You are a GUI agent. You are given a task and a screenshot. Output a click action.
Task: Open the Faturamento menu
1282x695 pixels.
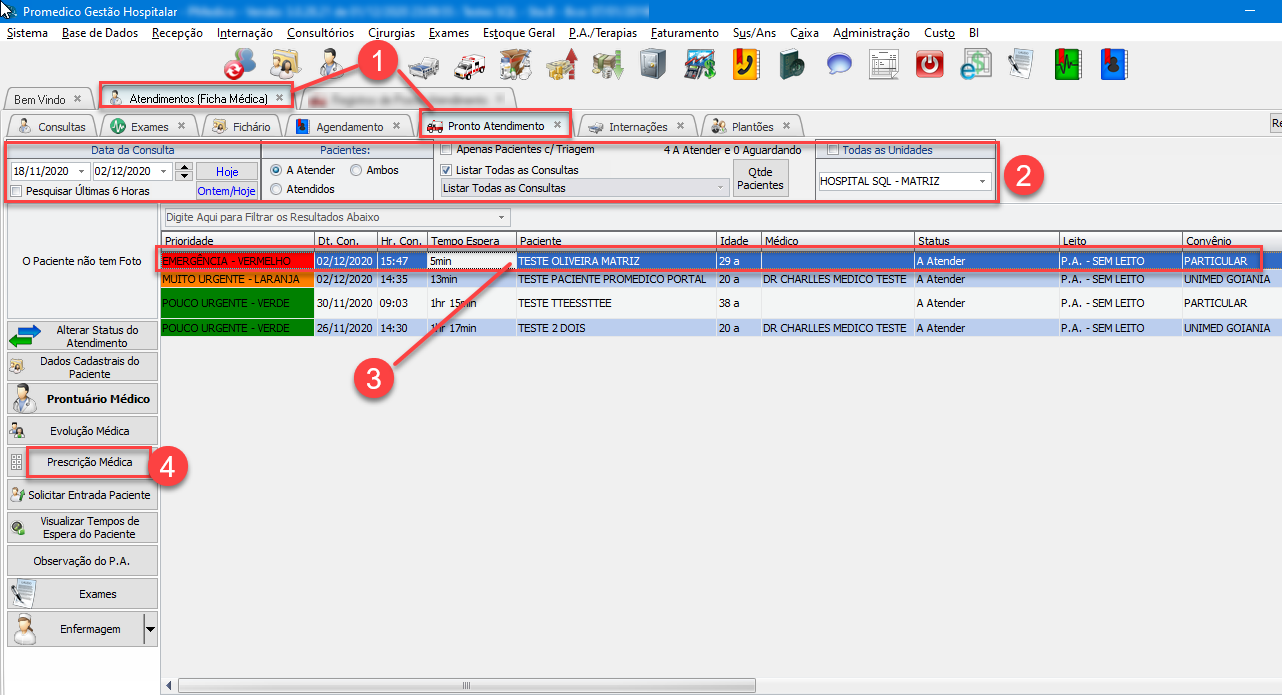pos(684,33)
